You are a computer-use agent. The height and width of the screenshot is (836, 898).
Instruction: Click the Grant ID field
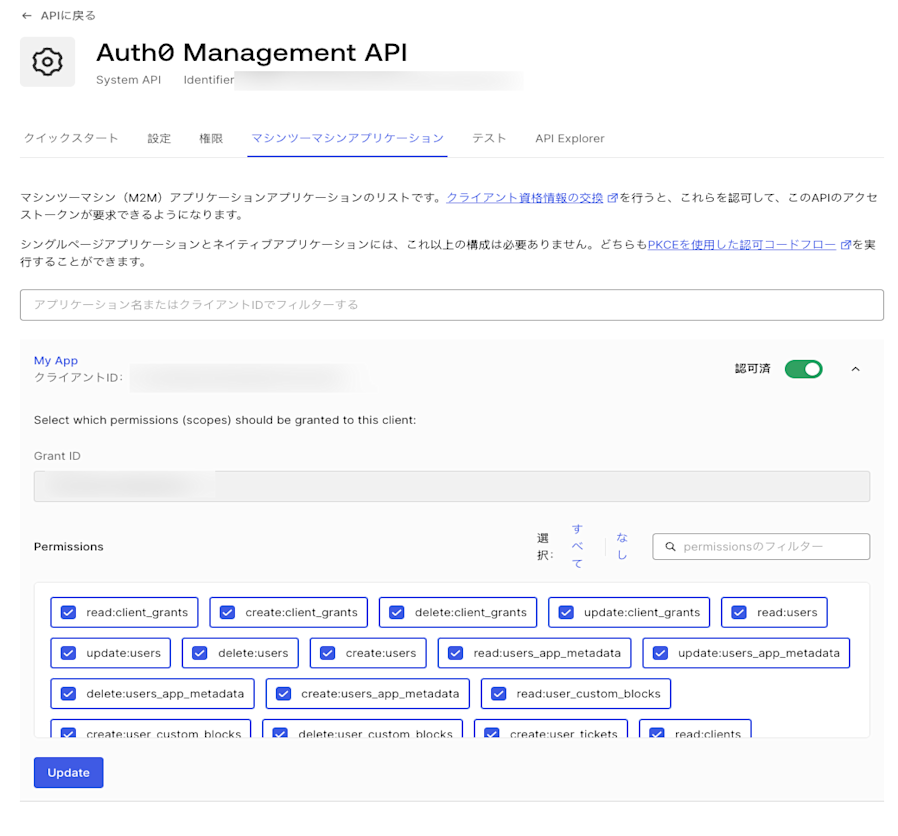[x=452, y=487]
